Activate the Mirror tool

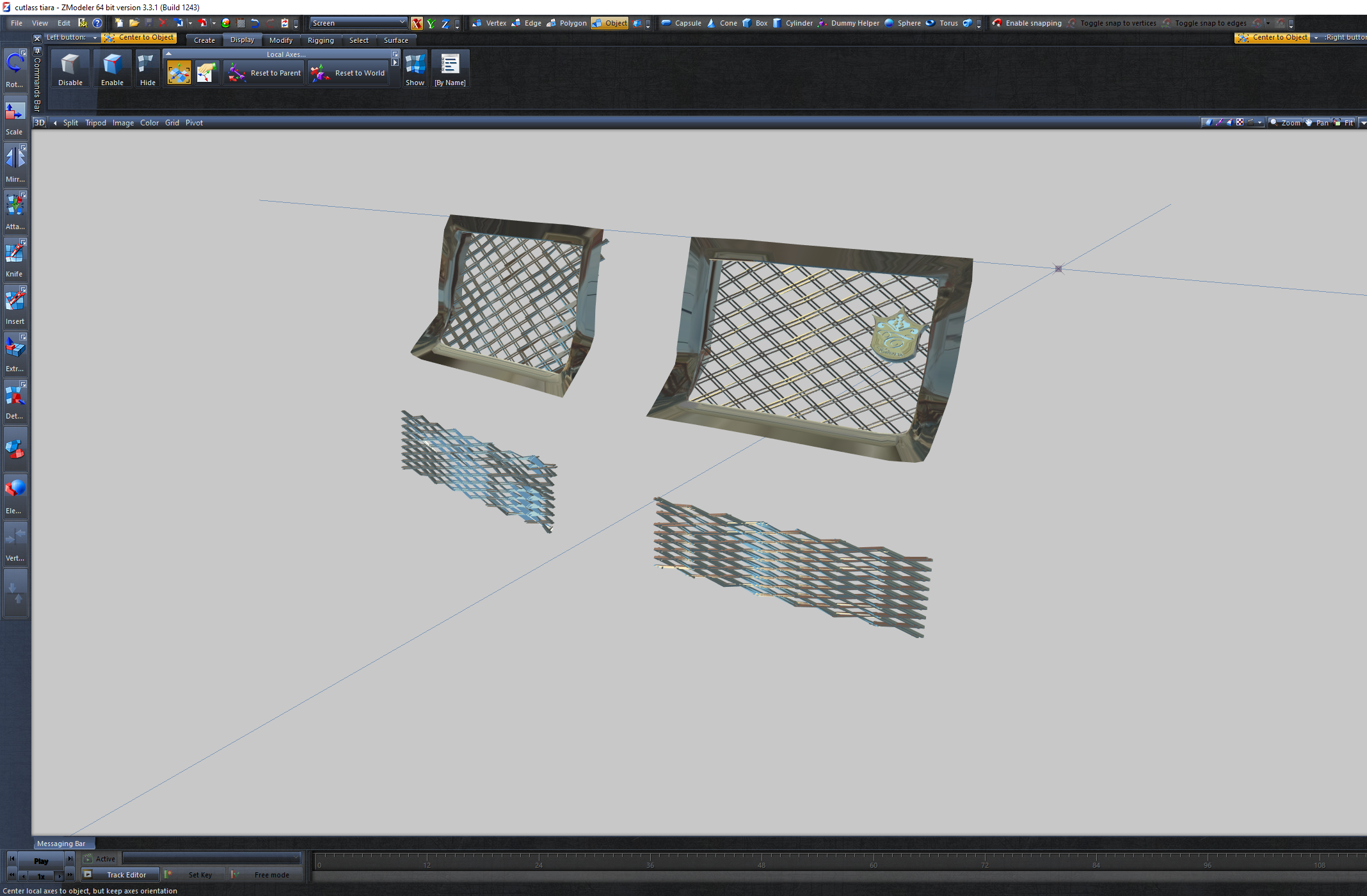tap(15, 164)
